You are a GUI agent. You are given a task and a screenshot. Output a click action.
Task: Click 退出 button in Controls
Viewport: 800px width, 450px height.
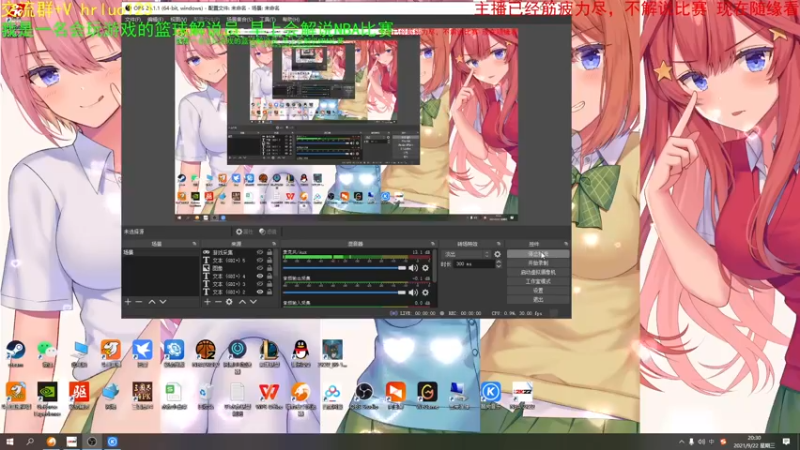point(538,299)
